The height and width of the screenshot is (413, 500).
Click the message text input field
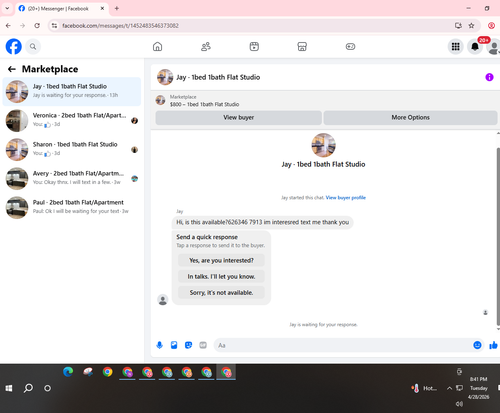[x=343, y=345]
